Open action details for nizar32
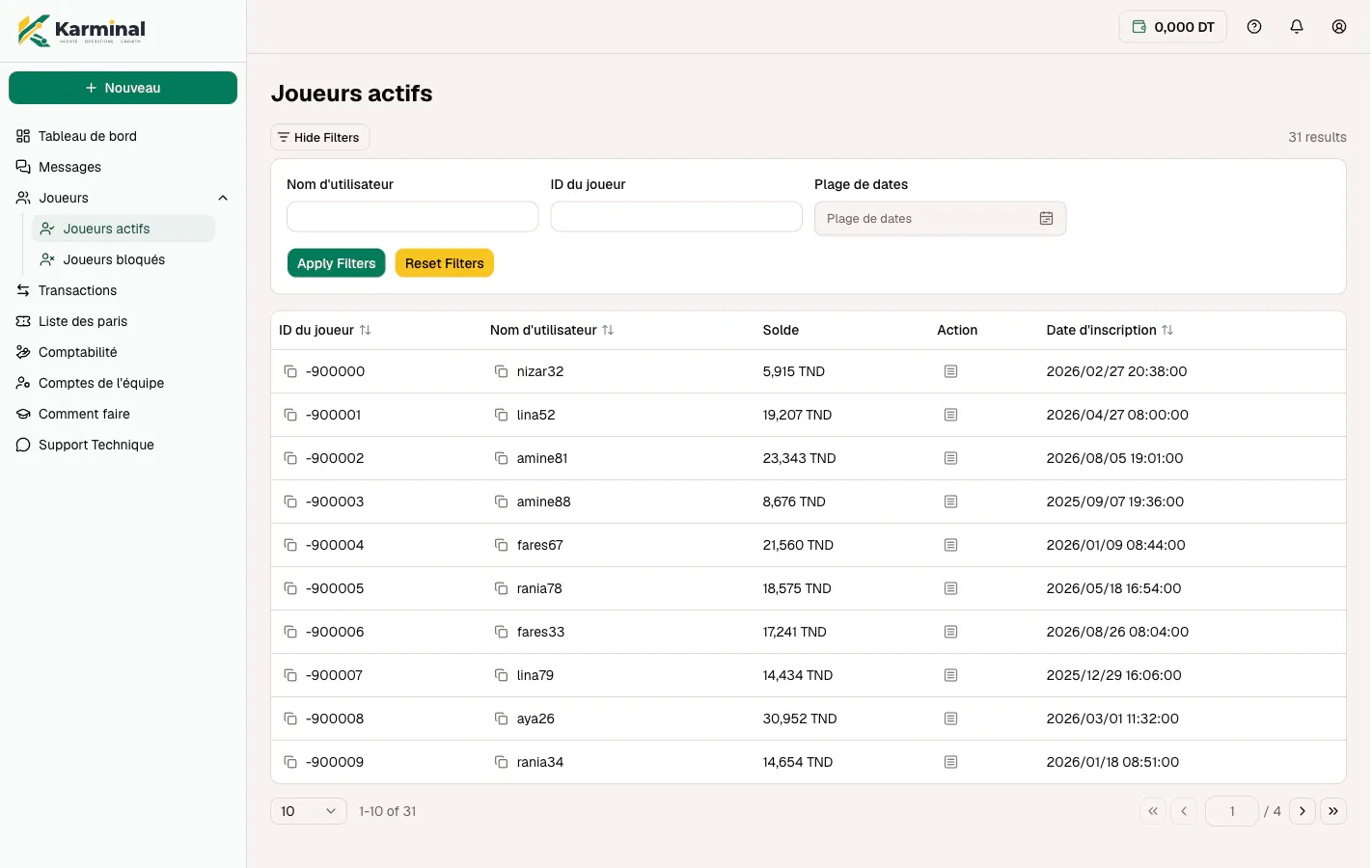 pyautogui.click(x=950, y=371)
